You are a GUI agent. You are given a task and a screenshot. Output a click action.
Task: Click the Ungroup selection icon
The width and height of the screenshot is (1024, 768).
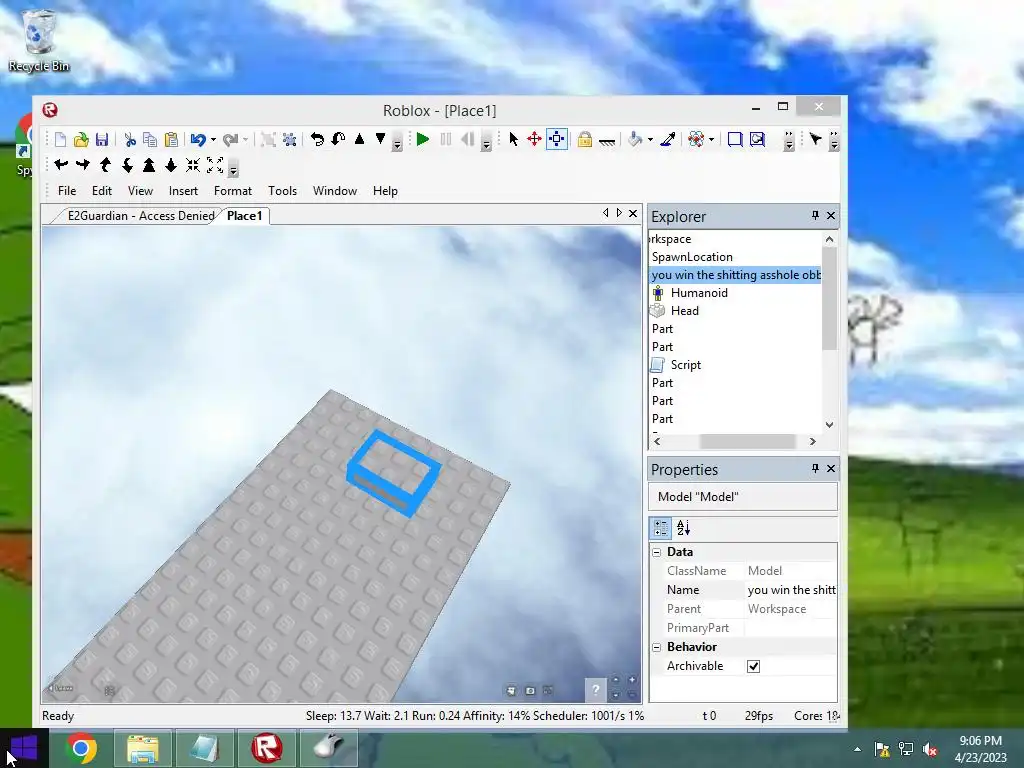coord(289,139)
